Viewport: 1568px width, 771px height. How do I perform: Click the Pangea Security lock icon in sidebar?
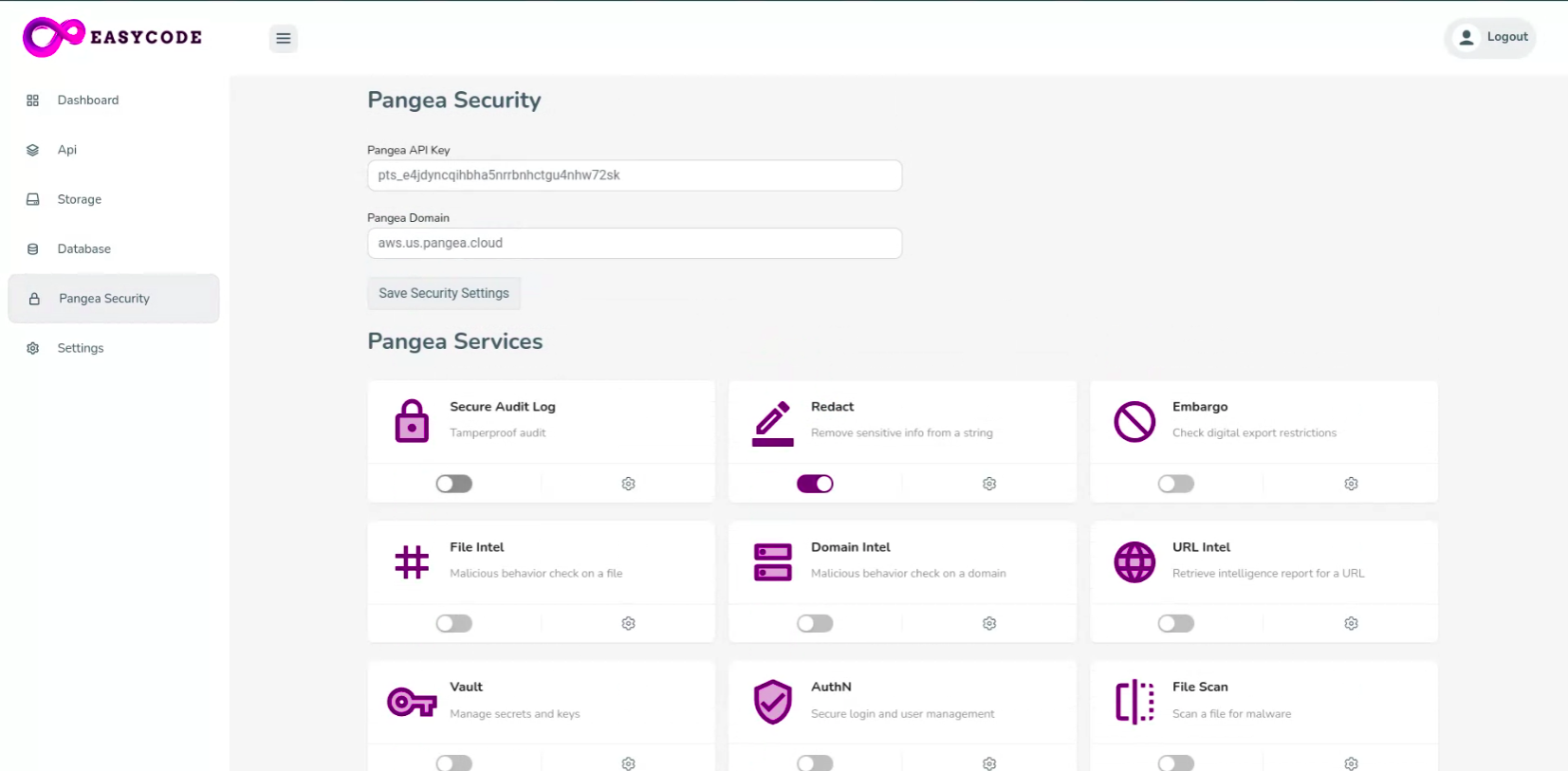click(x=34, y=299)
